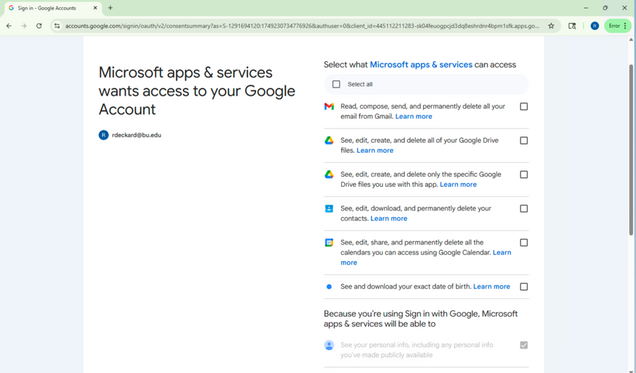Click the Drive icon beside specific files permission
Viewport: 636px width, 373px height.
coord(329,175)
